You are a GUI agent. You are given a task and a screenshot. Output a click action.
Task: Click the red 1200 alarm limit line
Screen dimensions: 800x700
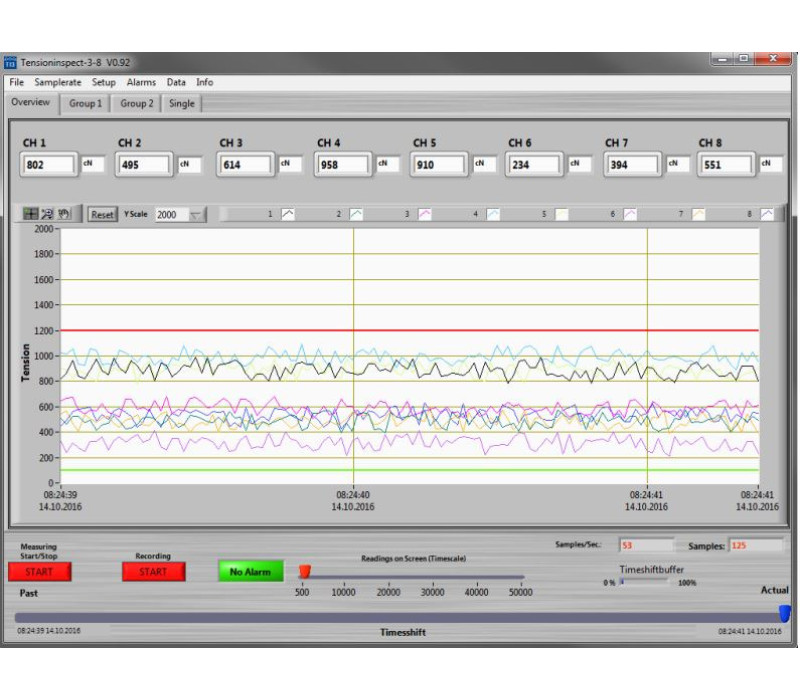(x=410, y=330)
